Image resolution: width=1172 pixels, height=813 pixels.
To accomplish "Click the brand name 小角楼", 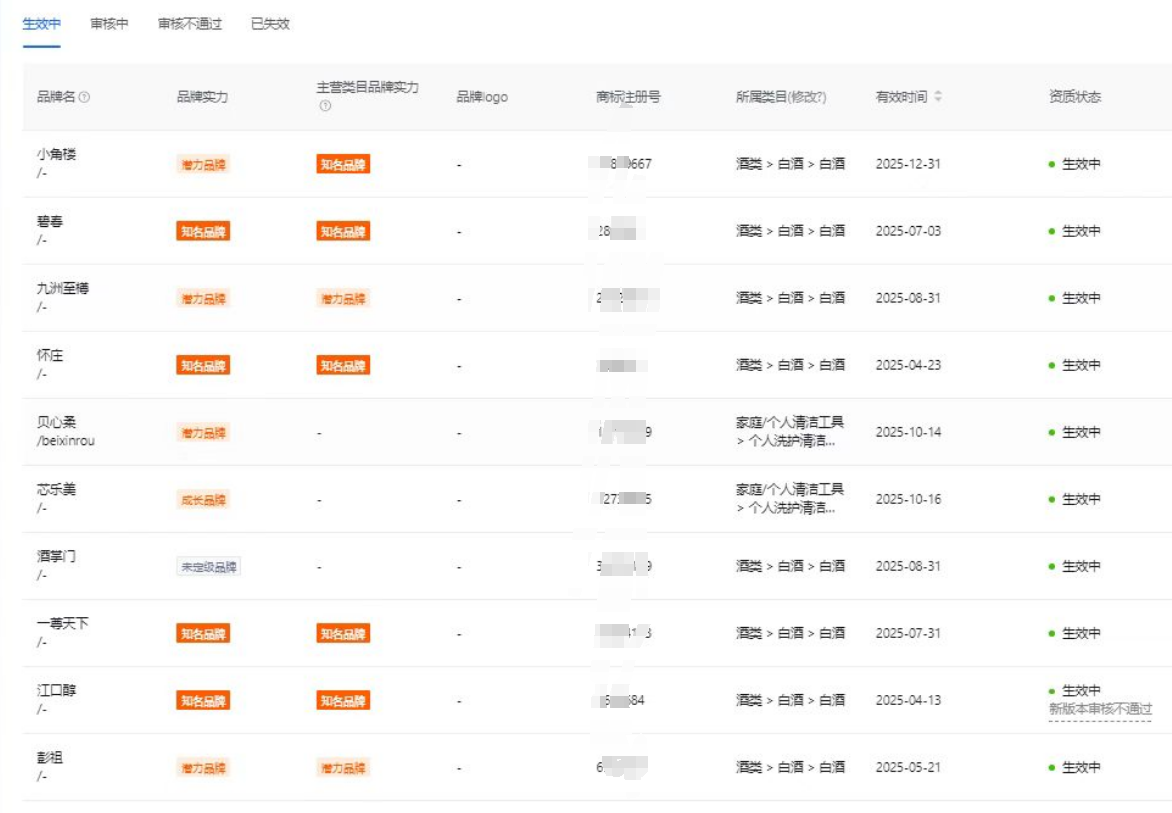I will point(56,154).
